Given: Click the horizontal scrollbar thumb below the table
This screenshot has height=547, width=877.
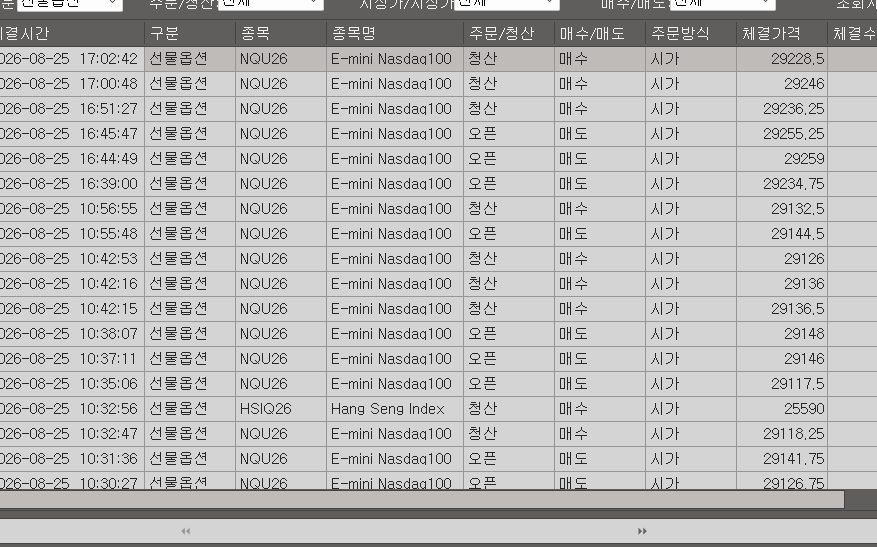Looking at the screenshot, I should click(x=421, y=499).
